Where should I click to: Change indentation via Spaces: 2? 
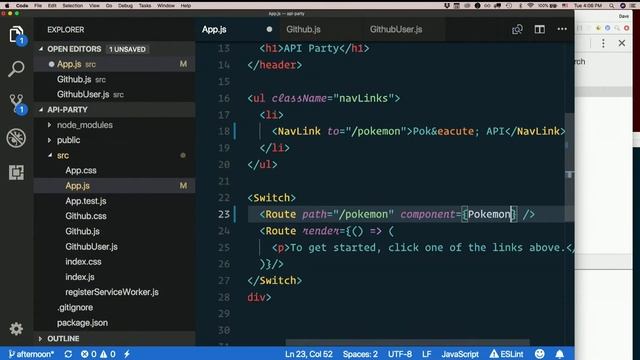360,354
